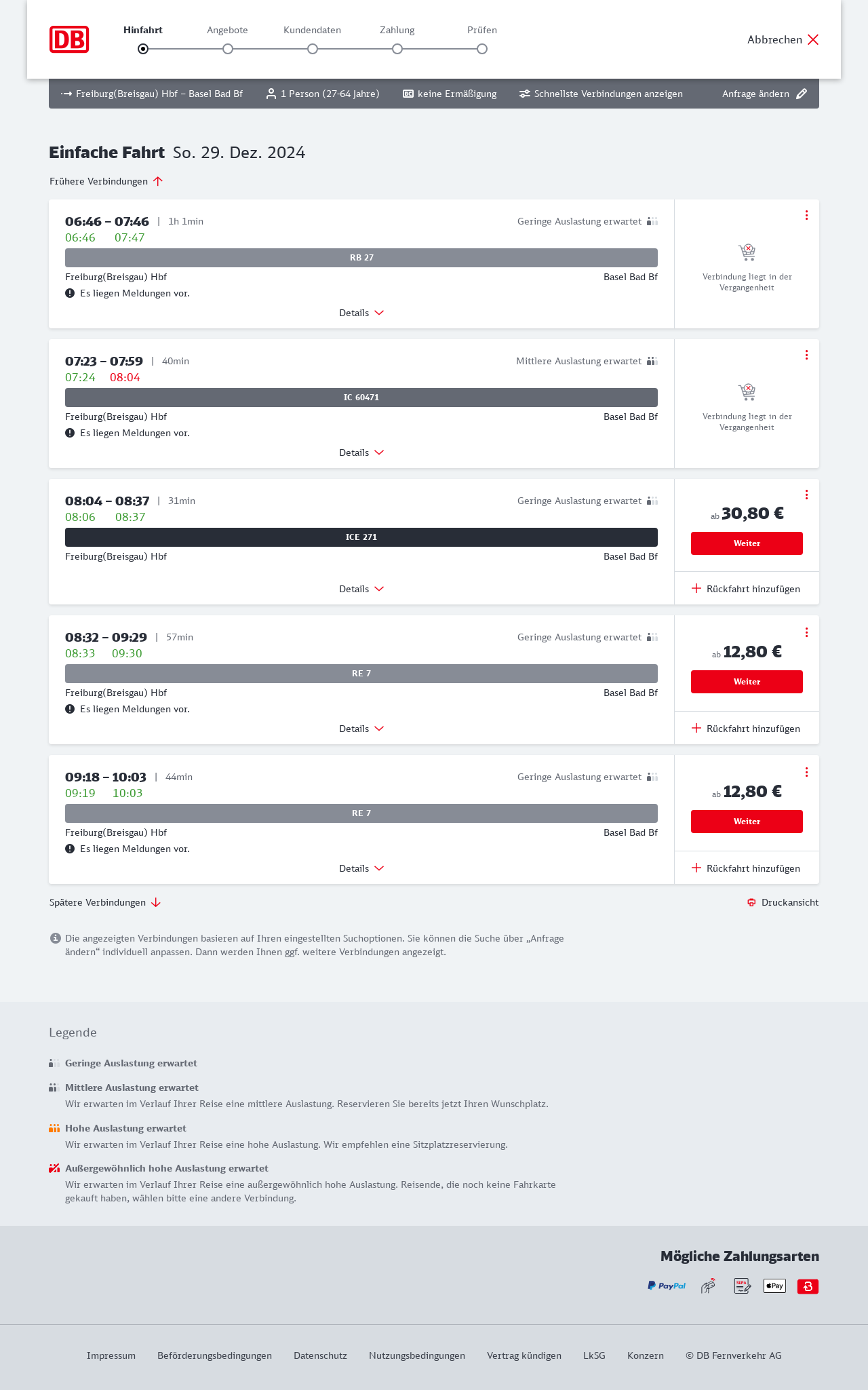Click the Abbrechen close X icon
The width and height of the screenshot is (868, 1390).
pyautogui.click(x=813, y=39)
